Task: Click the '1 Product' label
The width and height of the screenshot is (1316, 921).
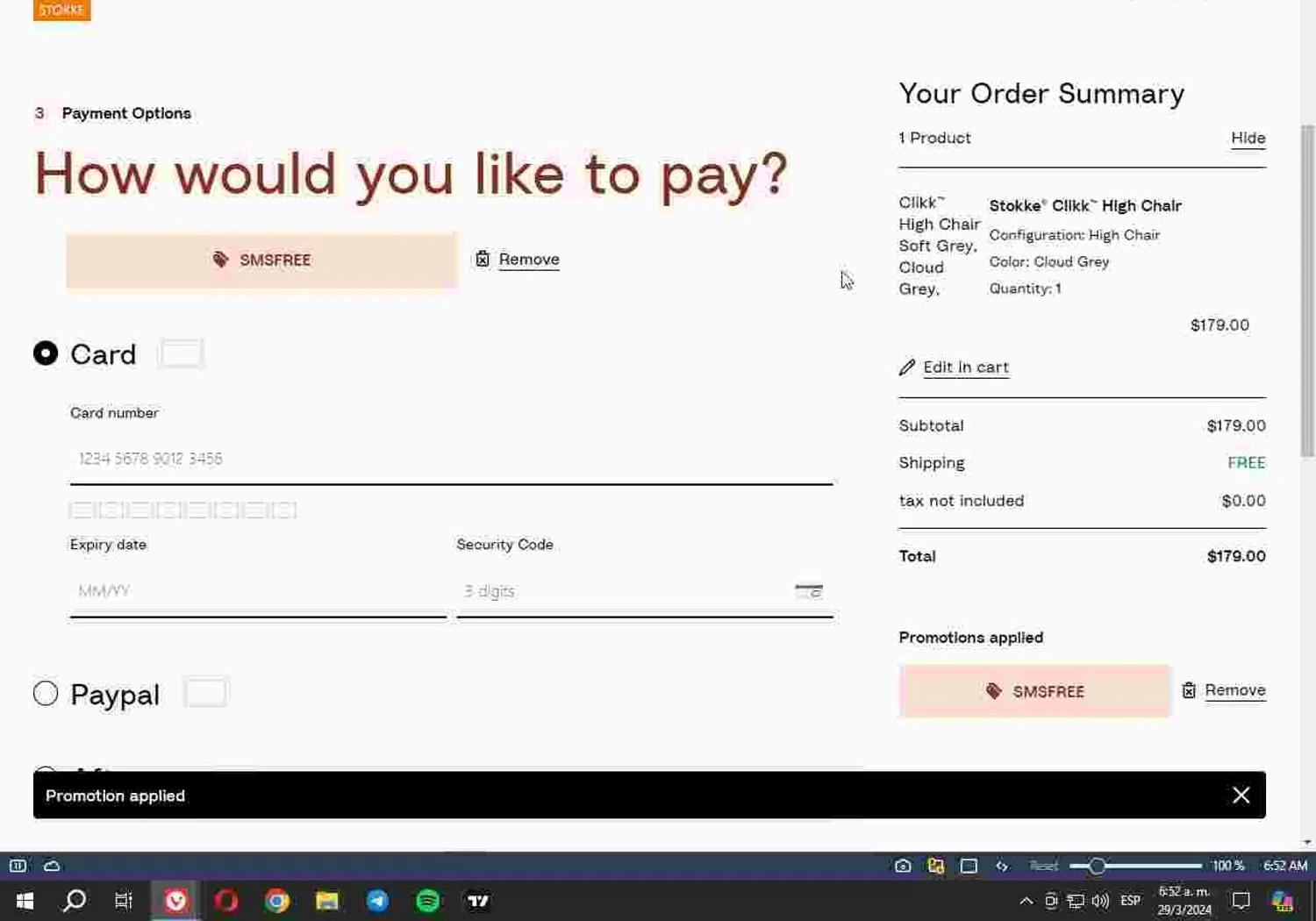Action: [x=934, y=138]
